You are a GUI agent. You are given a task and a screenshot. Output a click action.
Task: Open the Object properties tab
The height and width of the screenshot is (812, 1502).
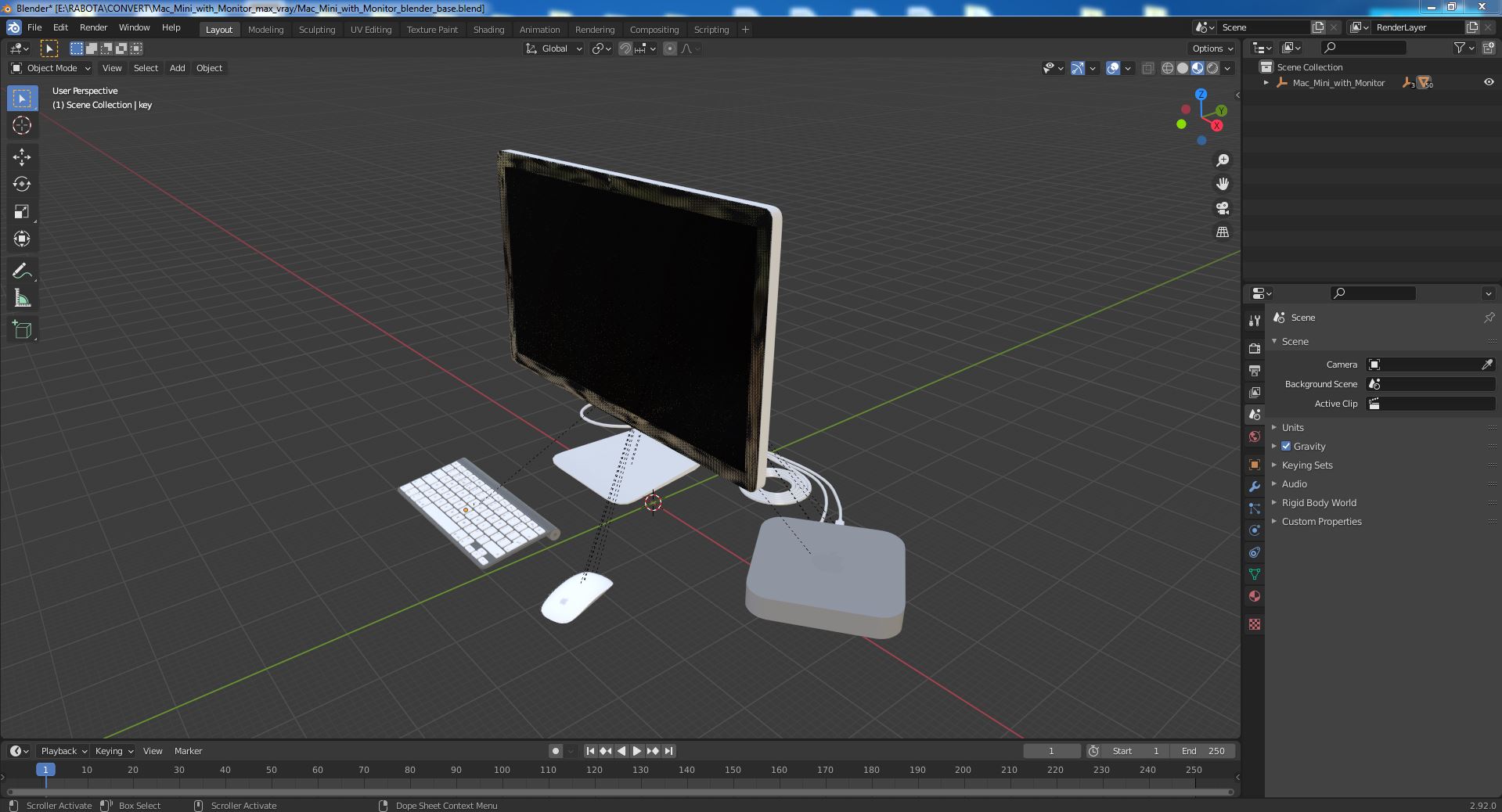coord(1255,465)
